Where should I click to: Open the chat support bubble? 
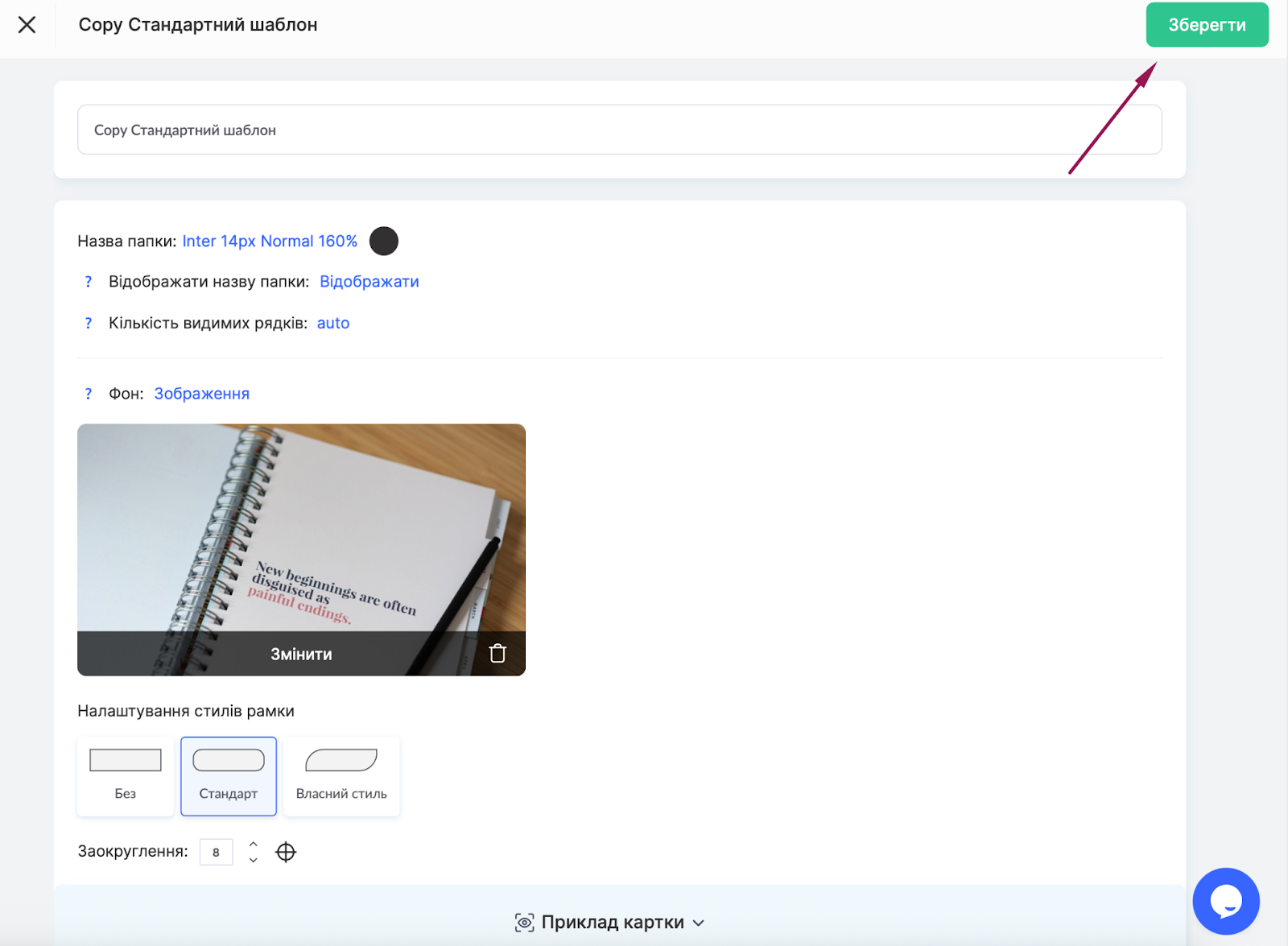pos(1225,901)
